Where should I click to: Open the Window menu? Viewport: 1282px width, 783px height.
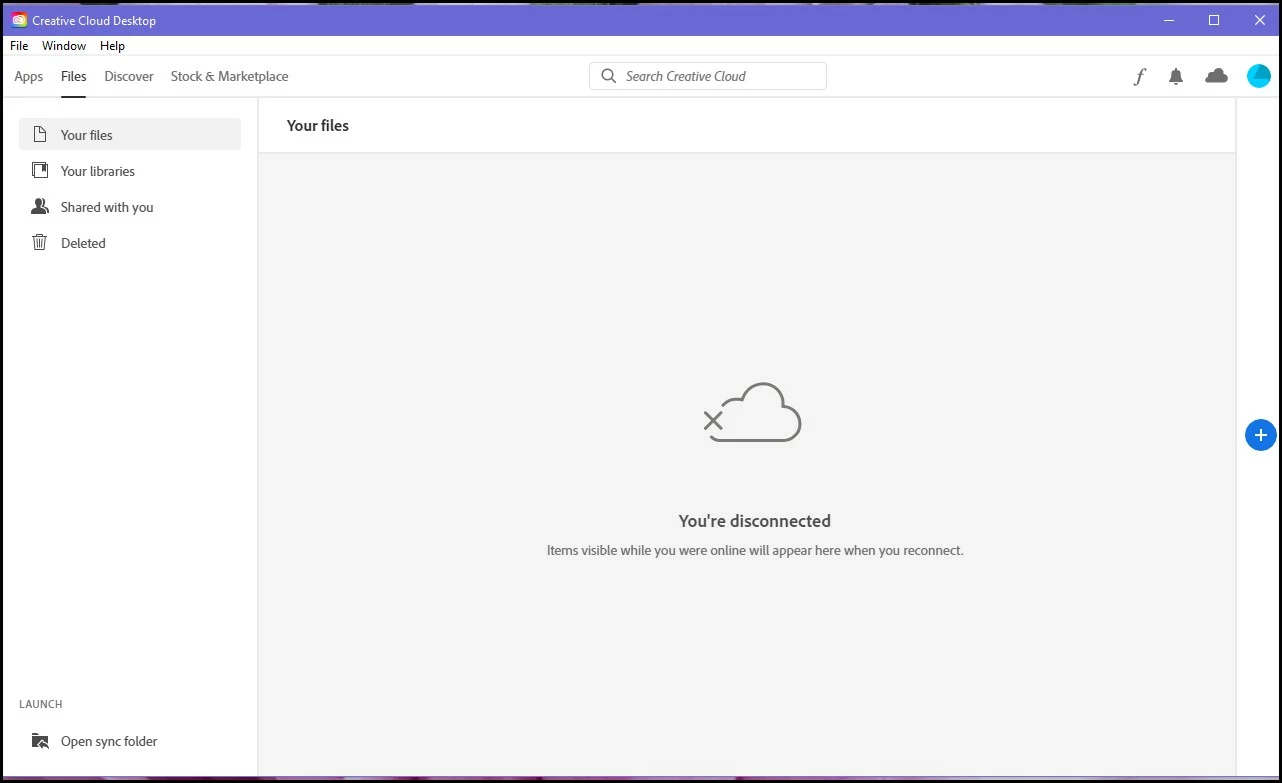(64, 46)
